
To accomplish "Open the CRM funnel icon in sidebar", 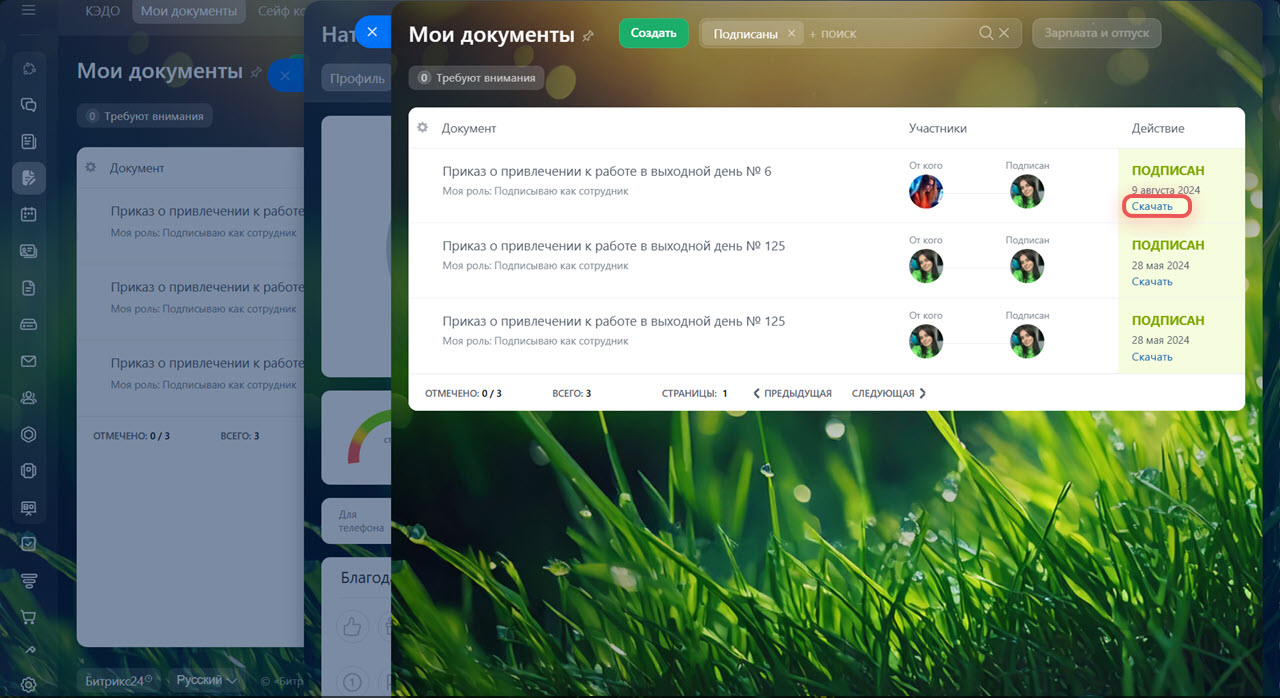I will (x=29, y=581).
